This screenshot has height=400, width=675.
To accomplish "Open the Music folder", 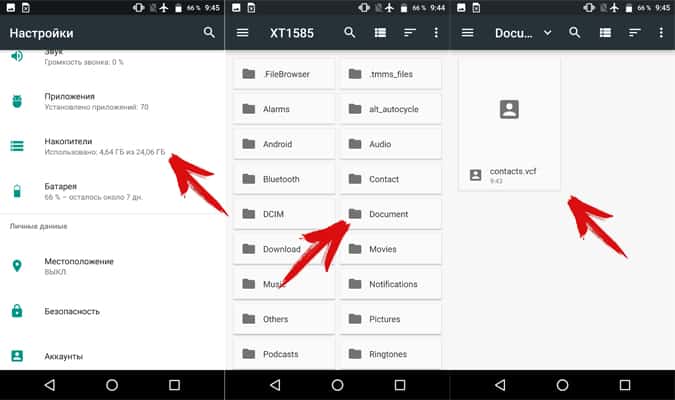I will 284,284.
